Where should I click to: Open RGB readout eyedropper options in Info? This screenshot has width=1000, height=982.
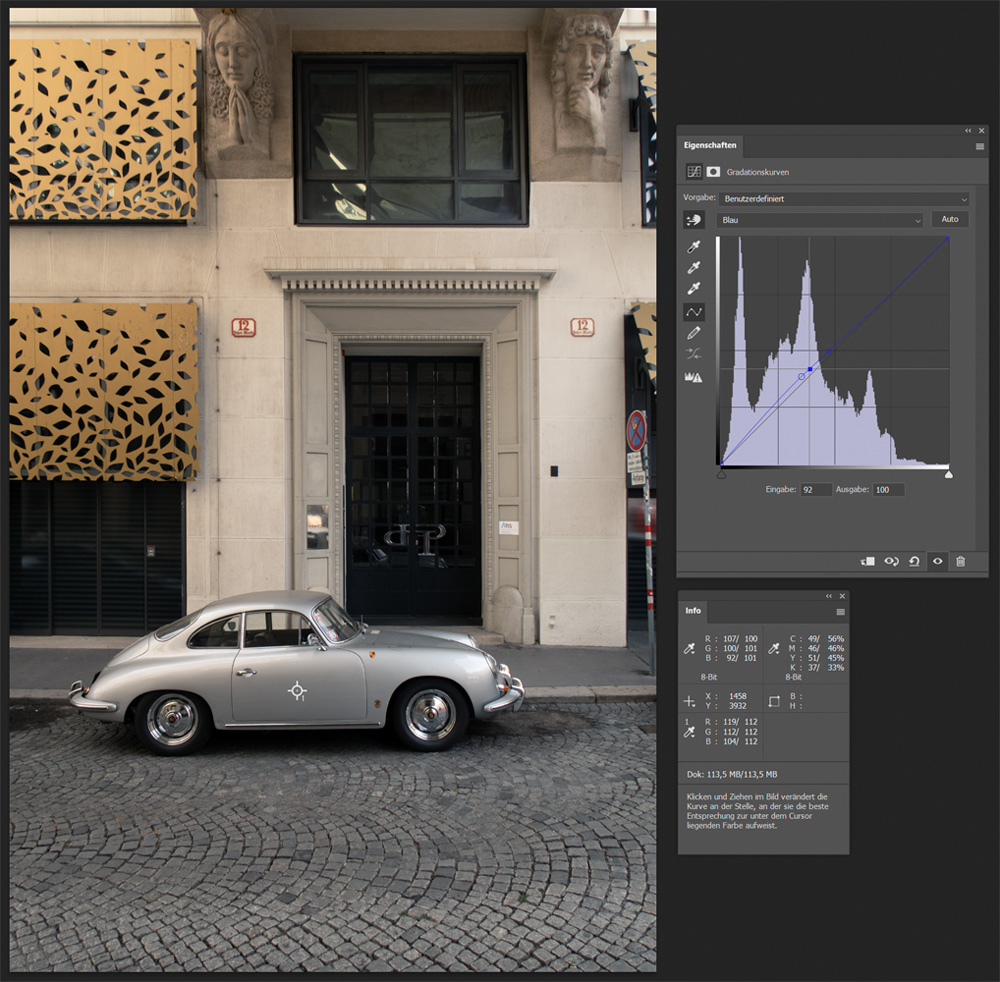point(689,649)
